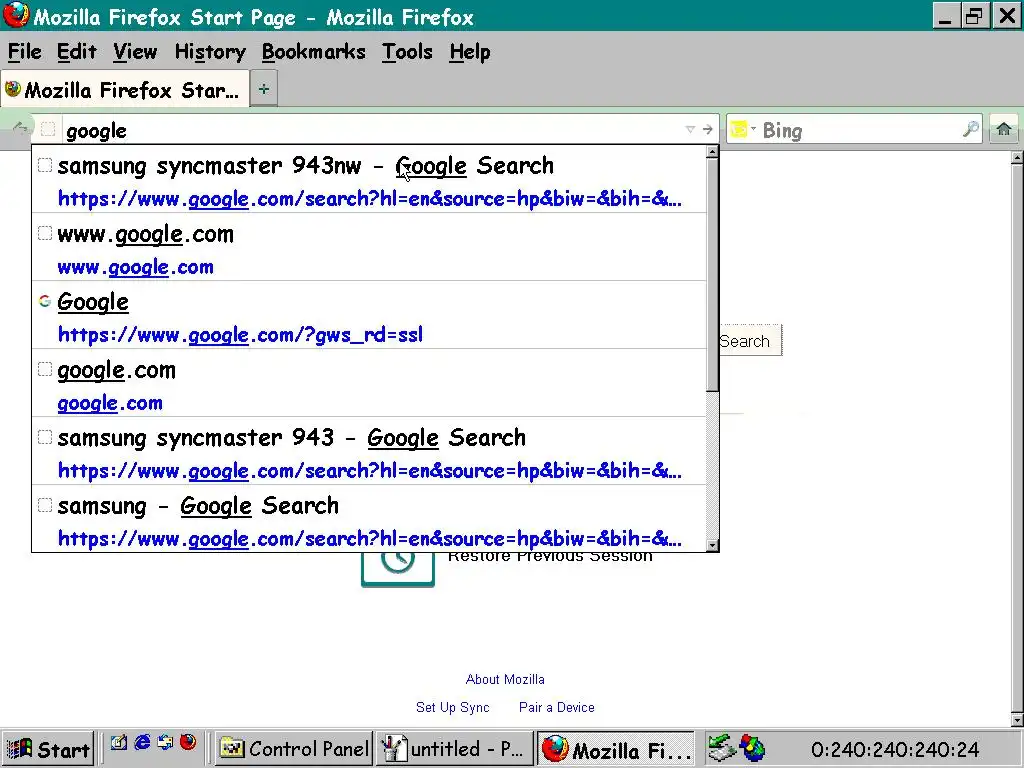
Task: Click the site identity icon beside the URL
Action: [48, 129]
